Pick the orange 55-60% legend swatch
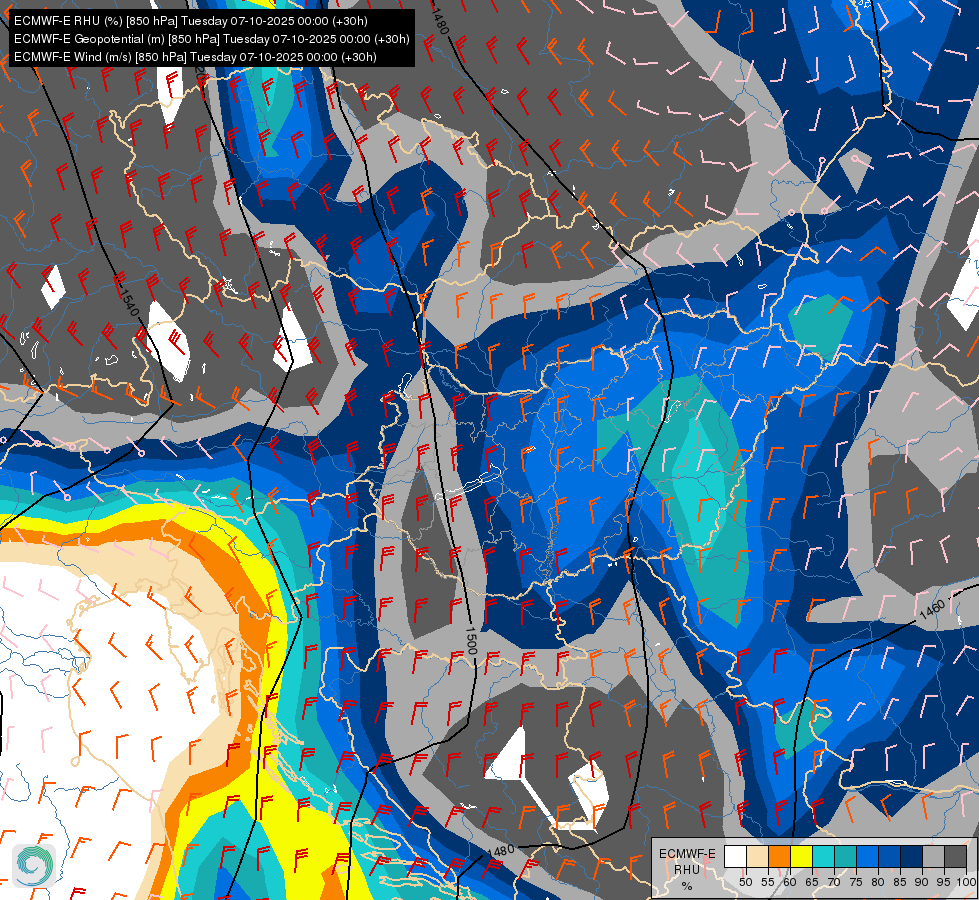Image resolution: width=979 pixels, height=900 pixels. tap(779, 856)
